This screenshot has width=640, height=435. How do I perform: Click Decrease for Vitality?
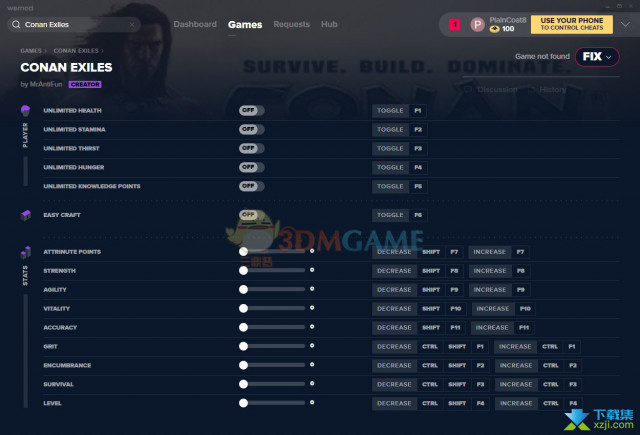pyautogui.click(x=394, y=309)
